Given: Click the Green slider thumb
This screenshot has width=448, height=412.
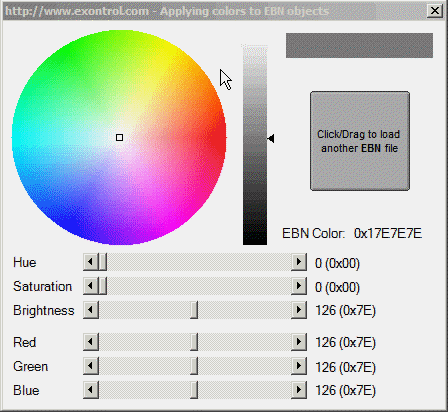Looking at the screenshot, I should coord(194,366).
